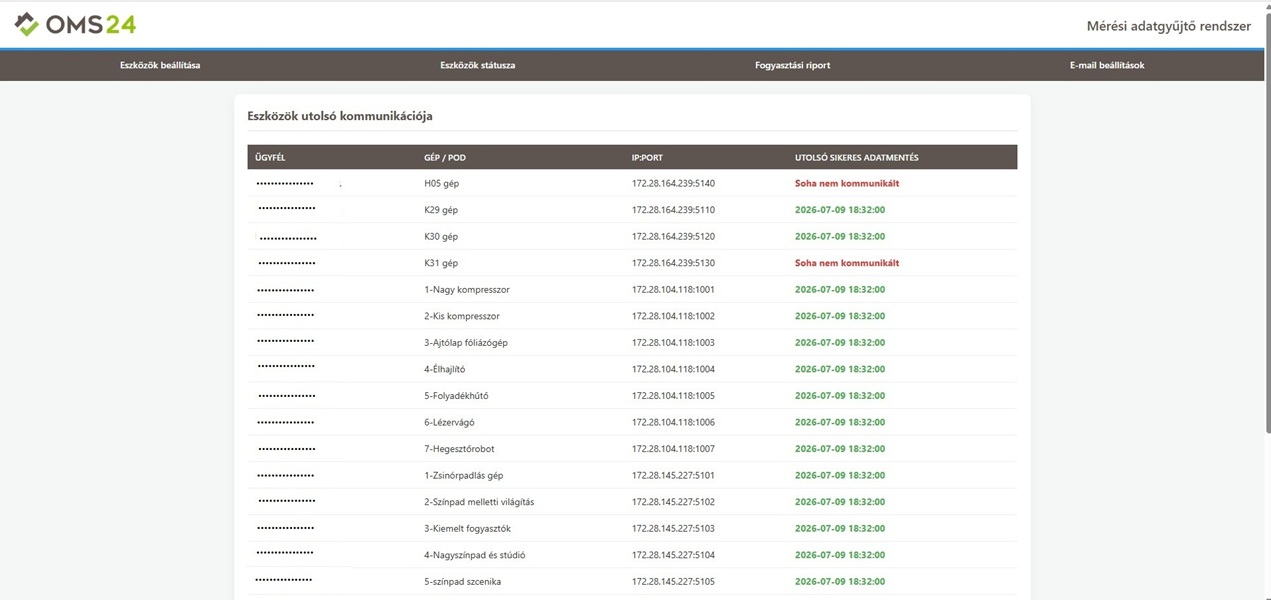This screenshot has width=1271, height=600.
Task: Select the H05 gép row
Action: click(632, 183)
